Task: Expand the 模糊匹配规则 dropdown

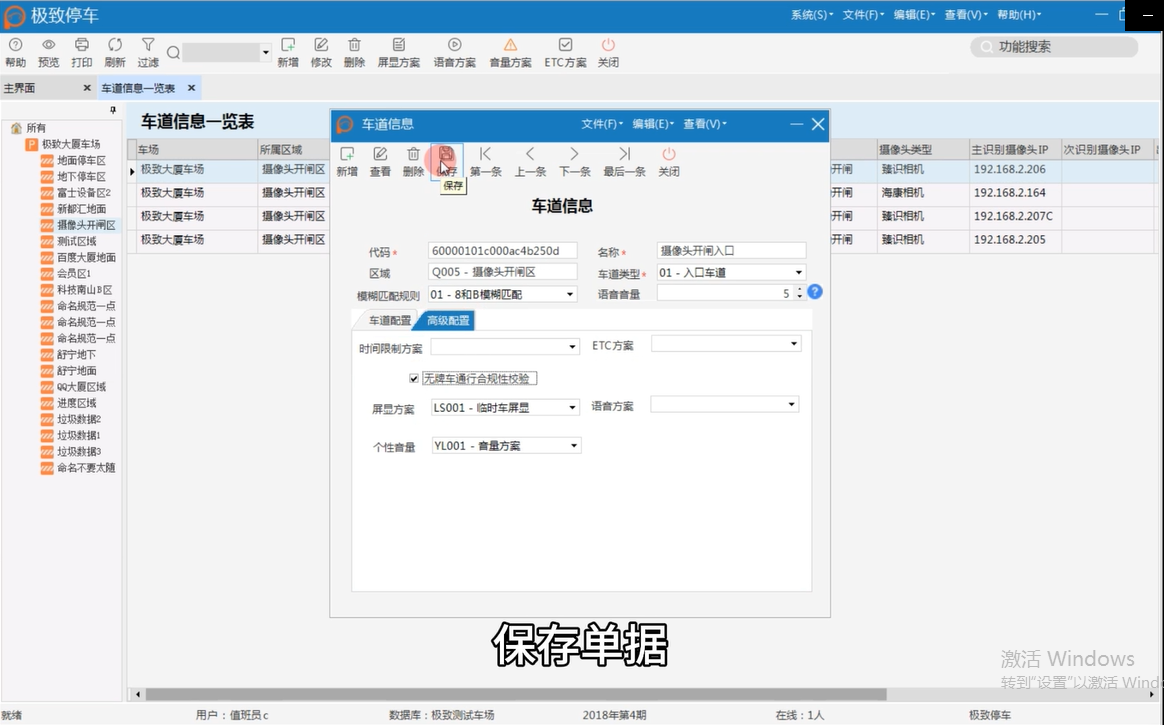Action: pos(569,293)
